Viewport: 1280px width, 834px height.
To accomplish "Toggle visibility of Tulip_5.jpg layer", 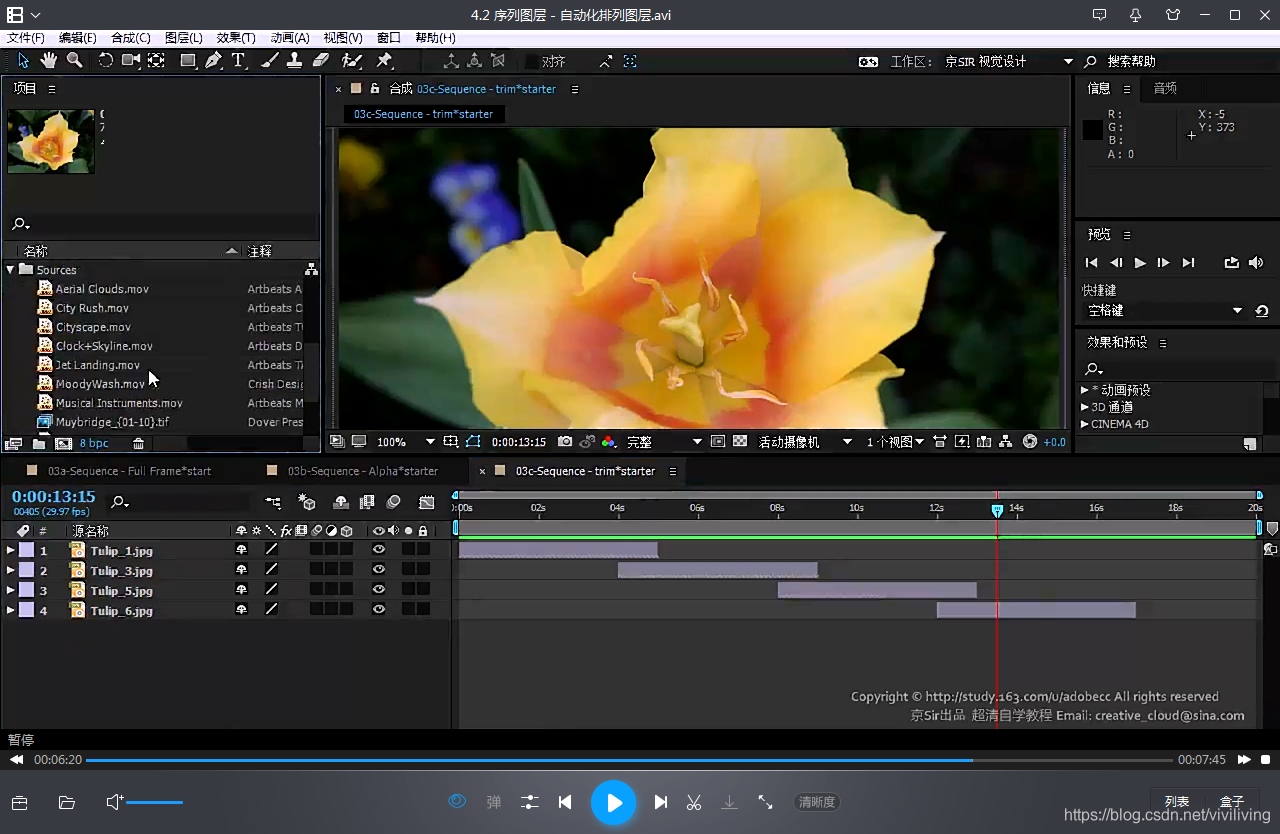I will click(378, 590).
